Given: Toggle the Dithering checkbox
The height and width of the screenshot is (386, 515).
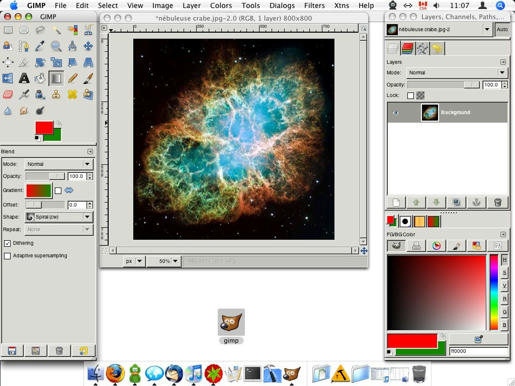Looking at the screenshot, I should tap(7, 243).
